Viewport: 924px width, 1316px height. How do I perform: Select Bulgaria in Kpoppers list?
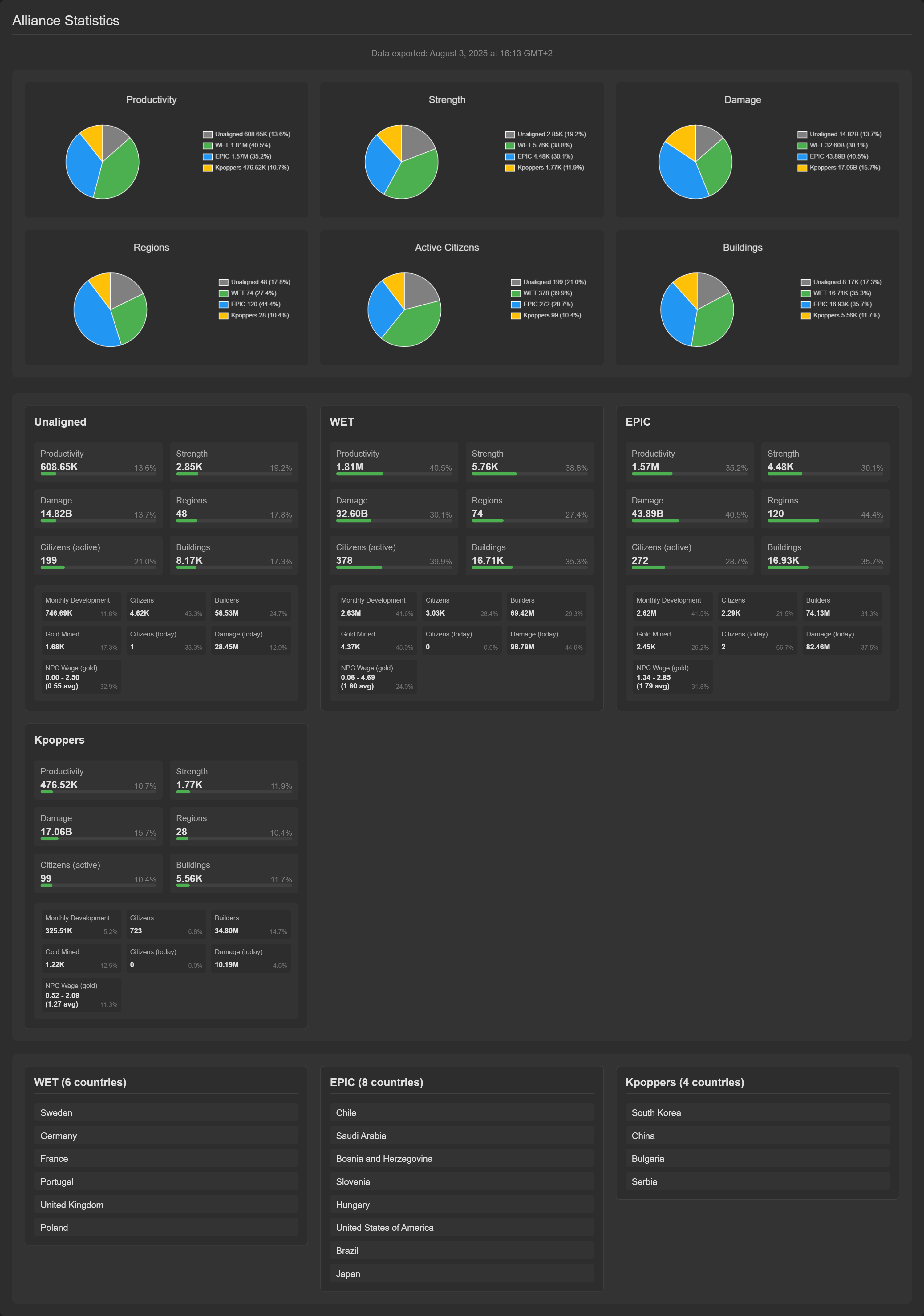(x=757, y=1158)
